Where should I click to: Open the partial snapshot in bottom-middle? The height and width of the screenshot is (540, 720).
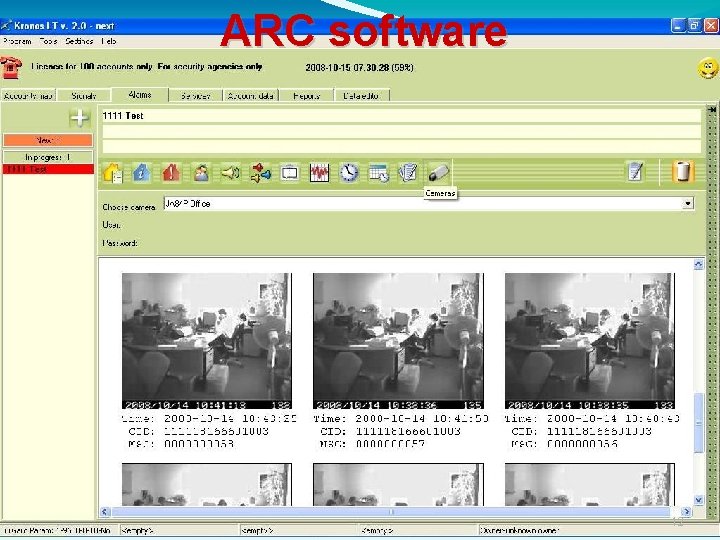(398, 484)
